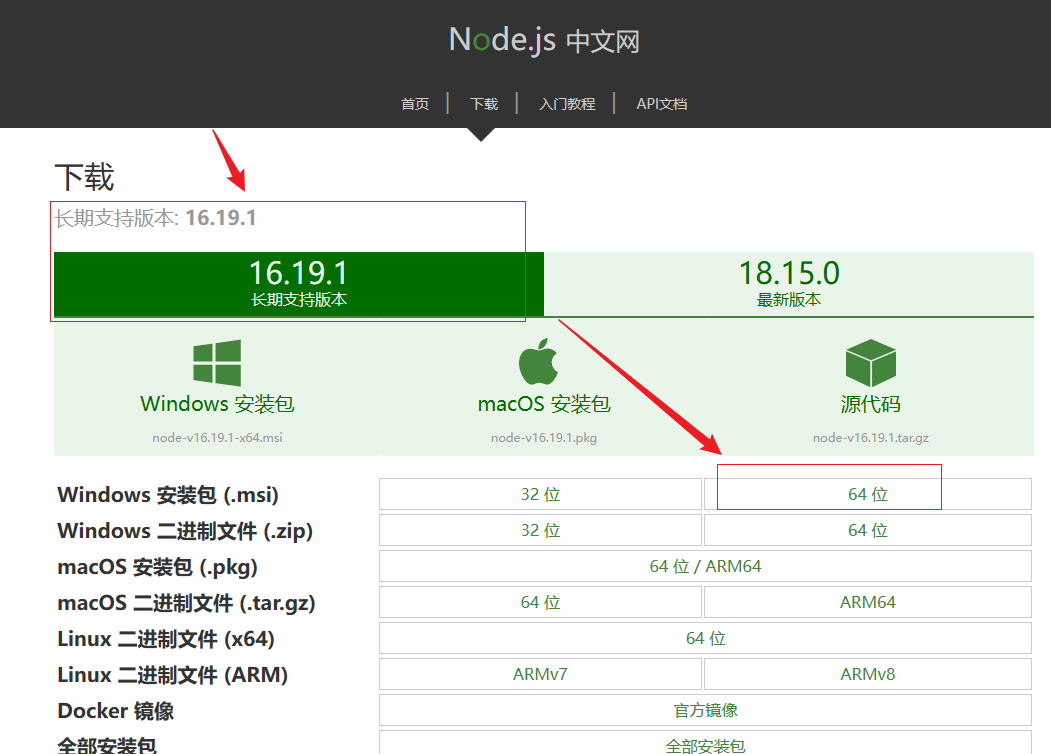Open 源代码 via the cube icon
Image resolution: width=1051 pixels, height=754 pixels.
click(869, 362)
